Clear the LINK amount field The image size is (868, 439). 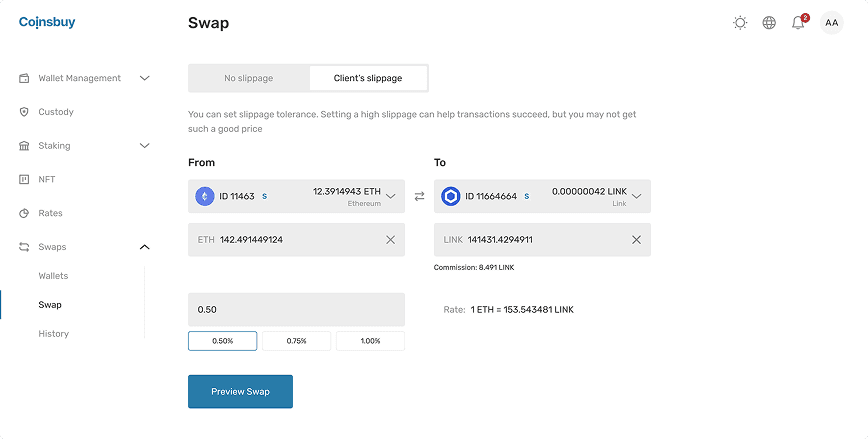pyautogui.click(x=637, y=240)
